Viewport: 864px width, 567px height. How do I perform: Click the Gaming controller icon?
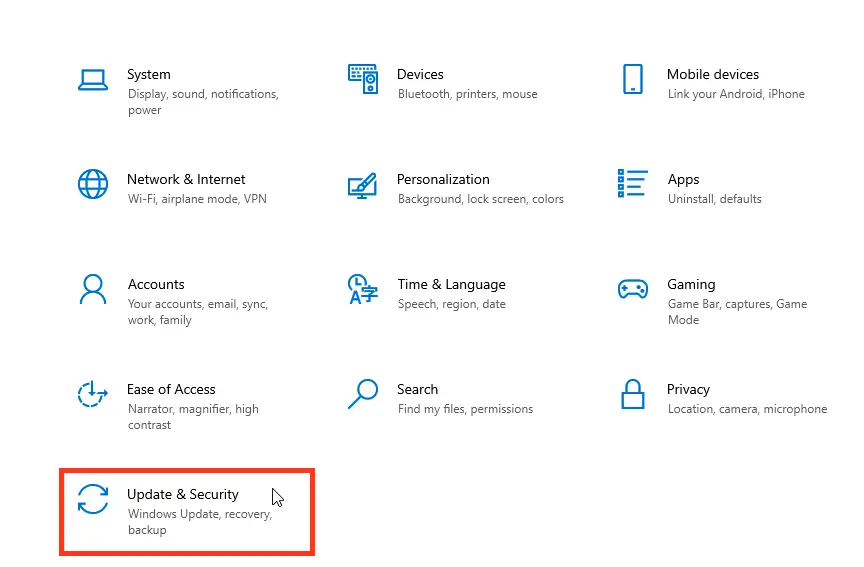633,289
